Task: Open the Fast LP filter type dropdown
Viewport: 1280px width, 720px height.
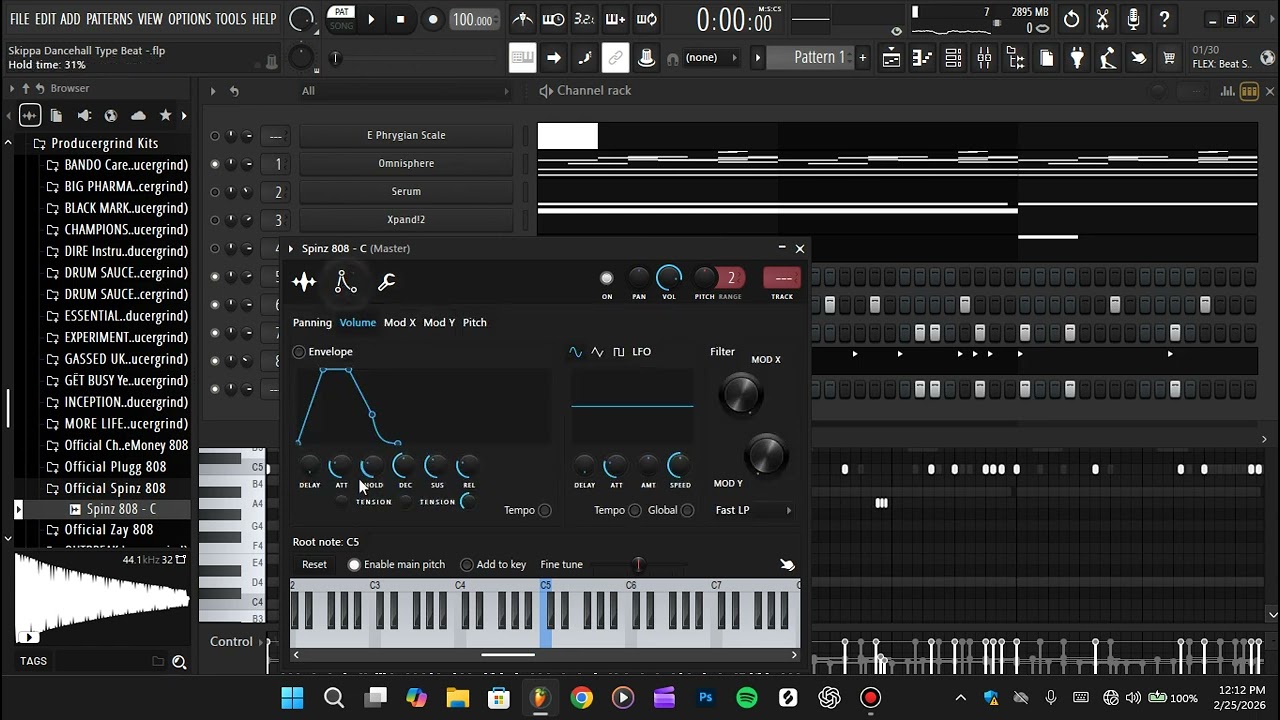Action: click(754, 510)
